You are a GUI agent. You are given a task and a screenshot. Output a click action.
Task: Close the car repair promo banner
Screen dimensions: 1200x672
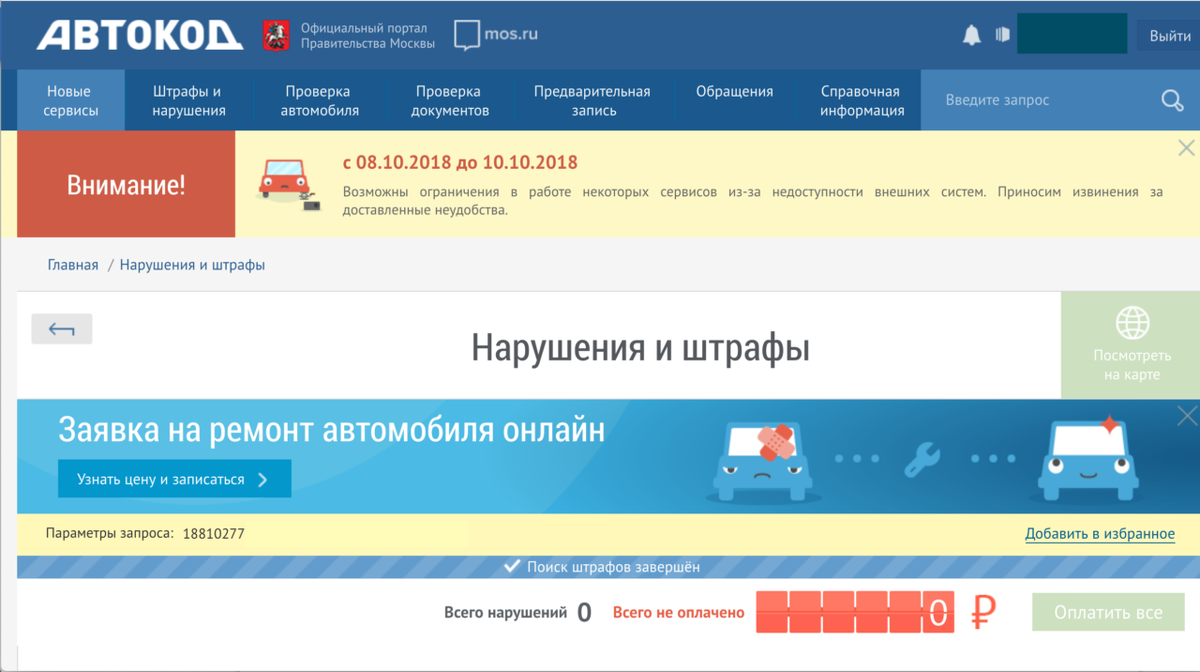(x=1186, y=414)
